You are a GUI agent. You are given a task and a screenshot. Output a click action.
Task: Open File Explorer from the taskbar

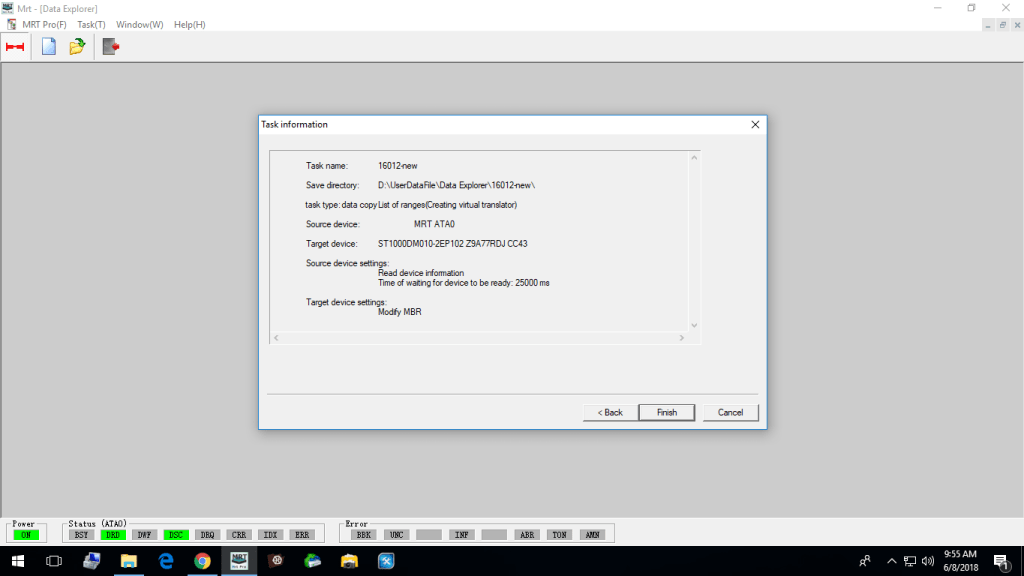point(129,561)
